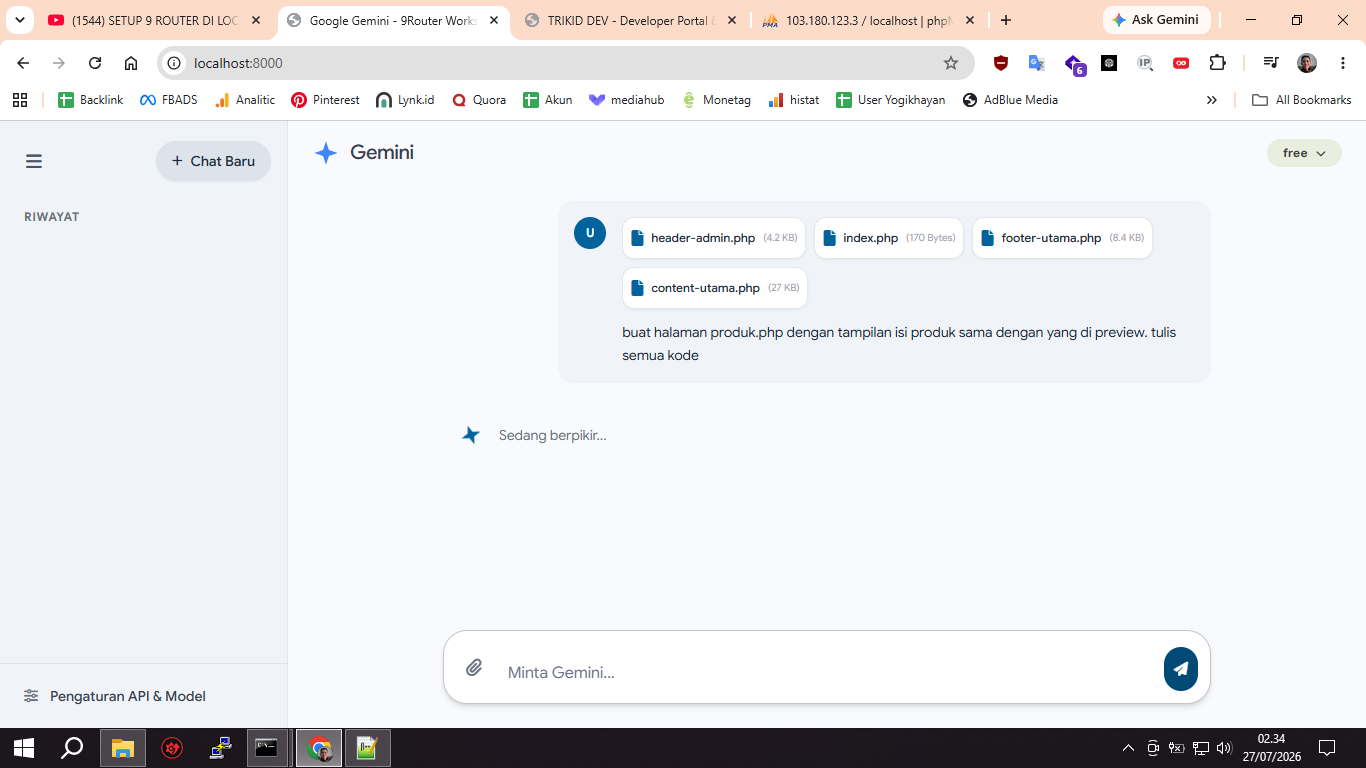Bookmark this page with star icon
The height and width of the screenshot is (768, 1366).
[951, 63]
